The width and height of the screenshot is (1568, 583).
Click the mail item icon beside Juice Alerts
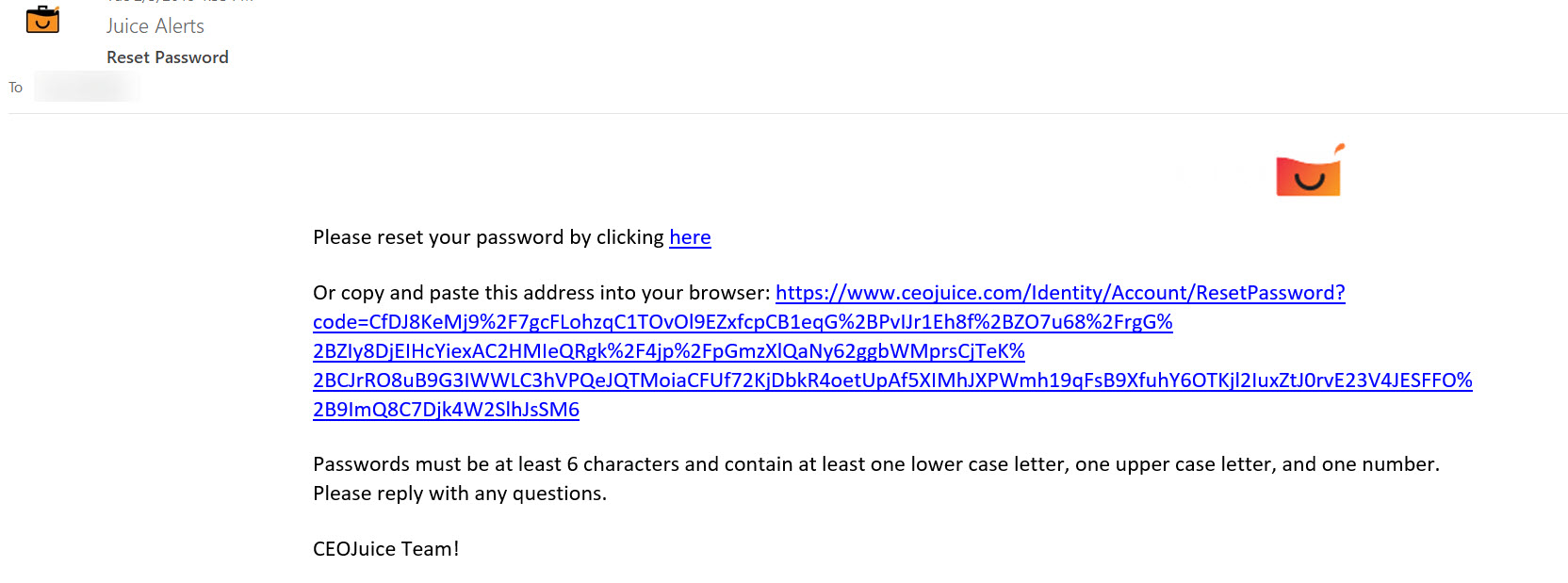(42, 19)
